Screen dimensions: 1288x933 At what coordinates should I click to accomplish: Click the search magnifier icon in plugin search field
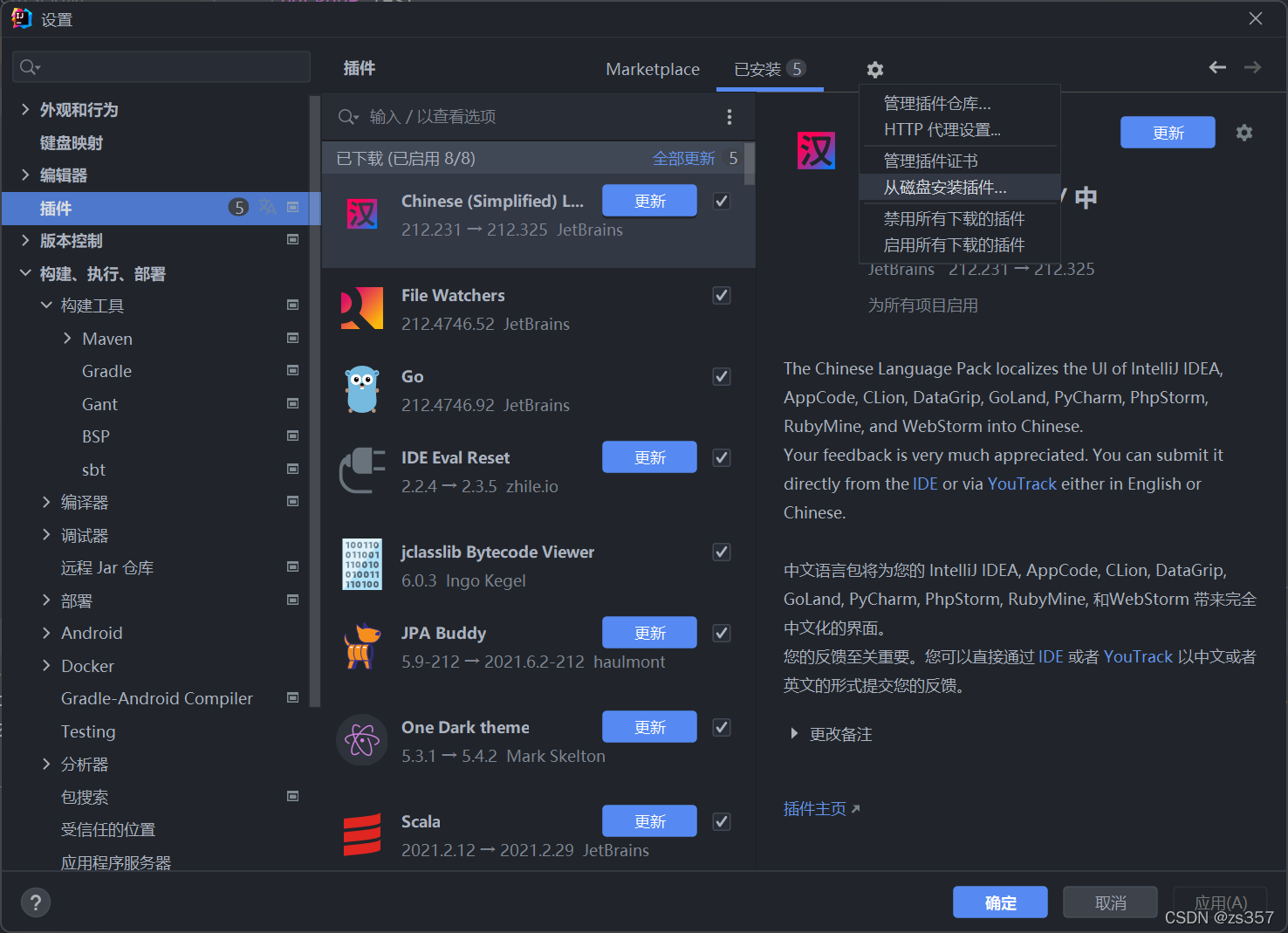[x=348, y=117]
